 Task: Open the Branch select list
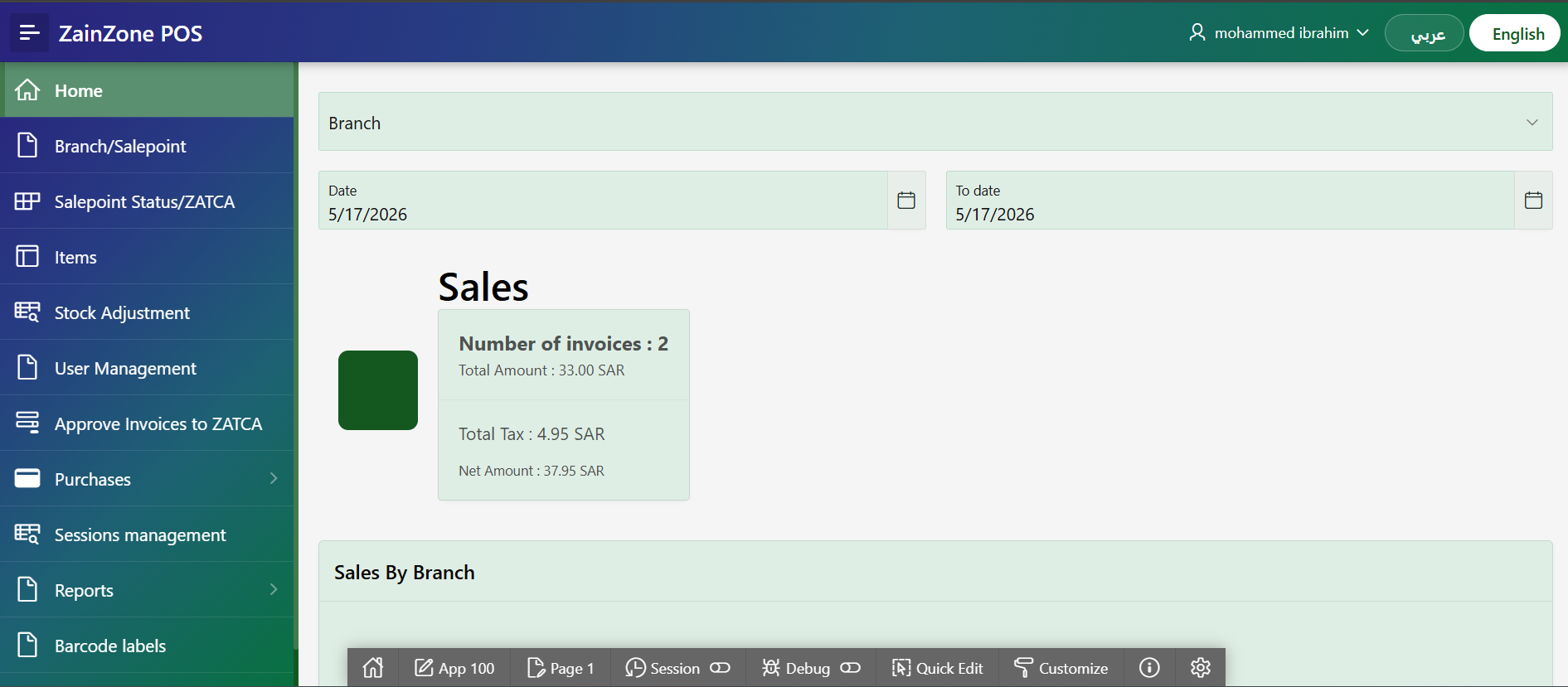tap(935, 122)
